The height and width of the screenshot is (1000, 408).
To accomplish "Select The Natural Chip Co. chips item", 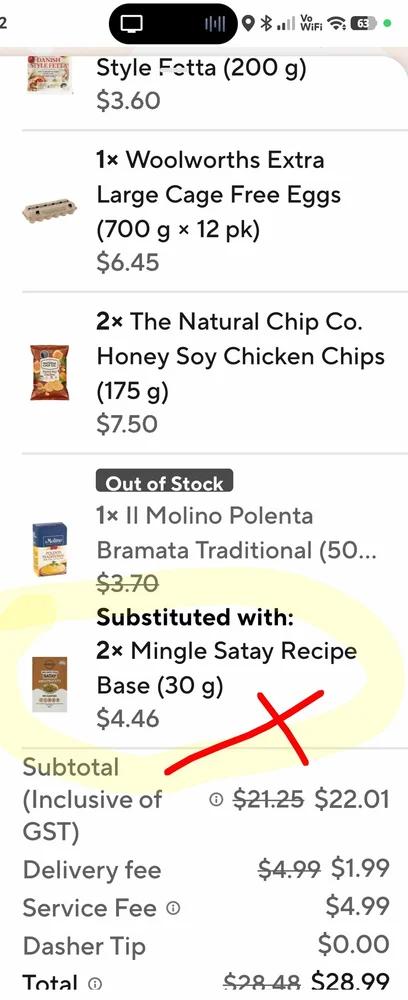I will [204, 372].
